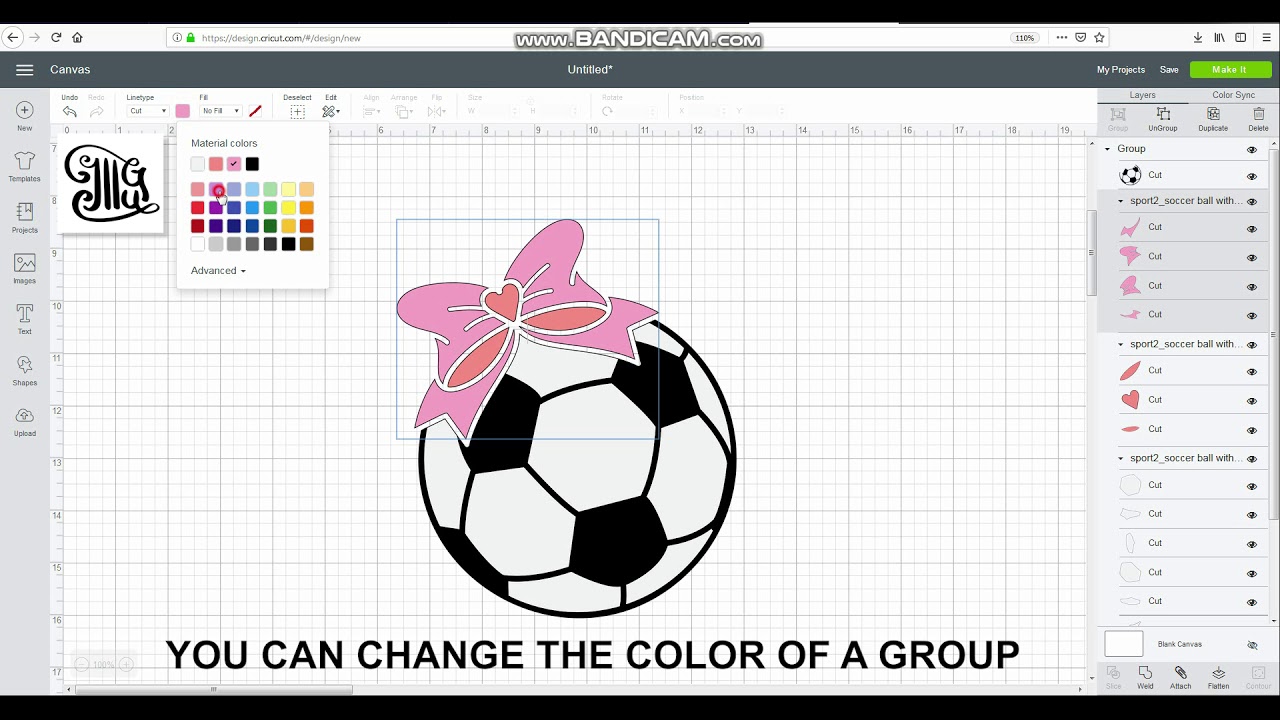This screenshot has height=720, width=1280.
Task: Select the black material color swatch
Action: coord(252,164)
